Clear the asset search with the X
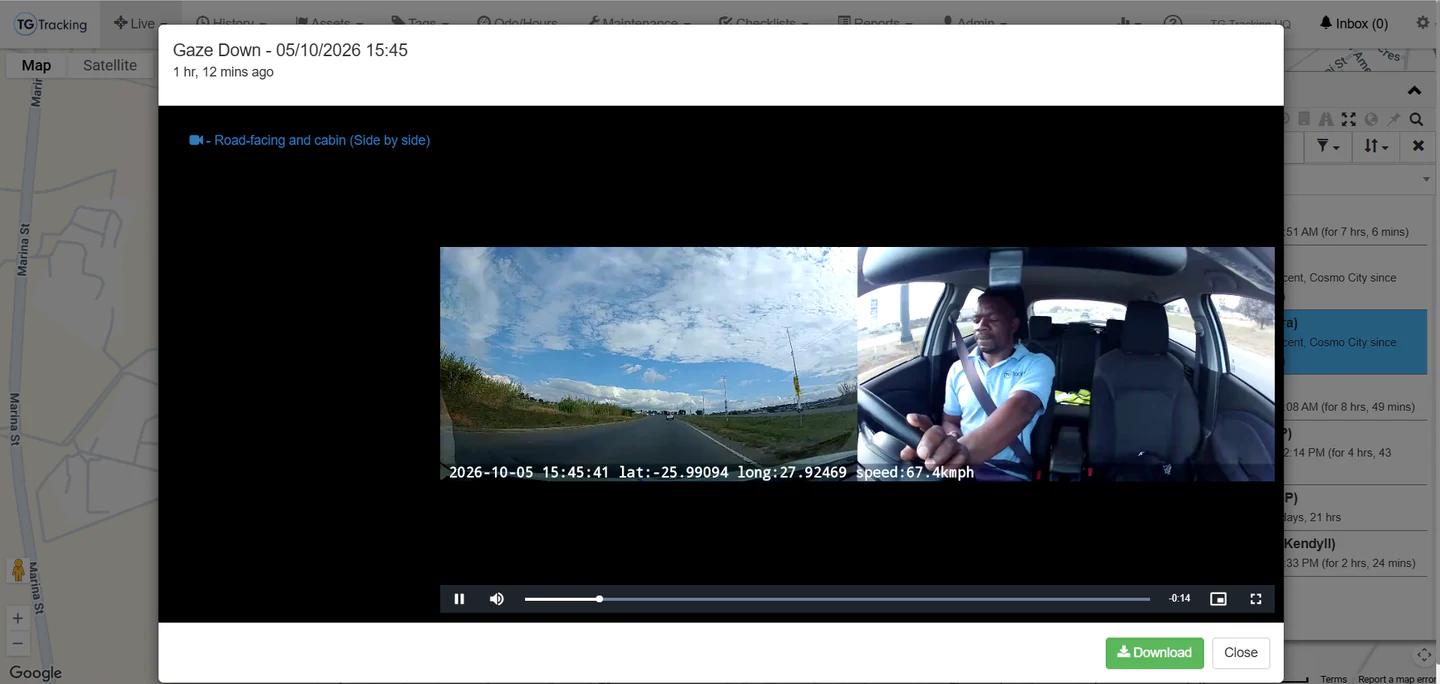1440x684 pixels. tap(1418, 146)
